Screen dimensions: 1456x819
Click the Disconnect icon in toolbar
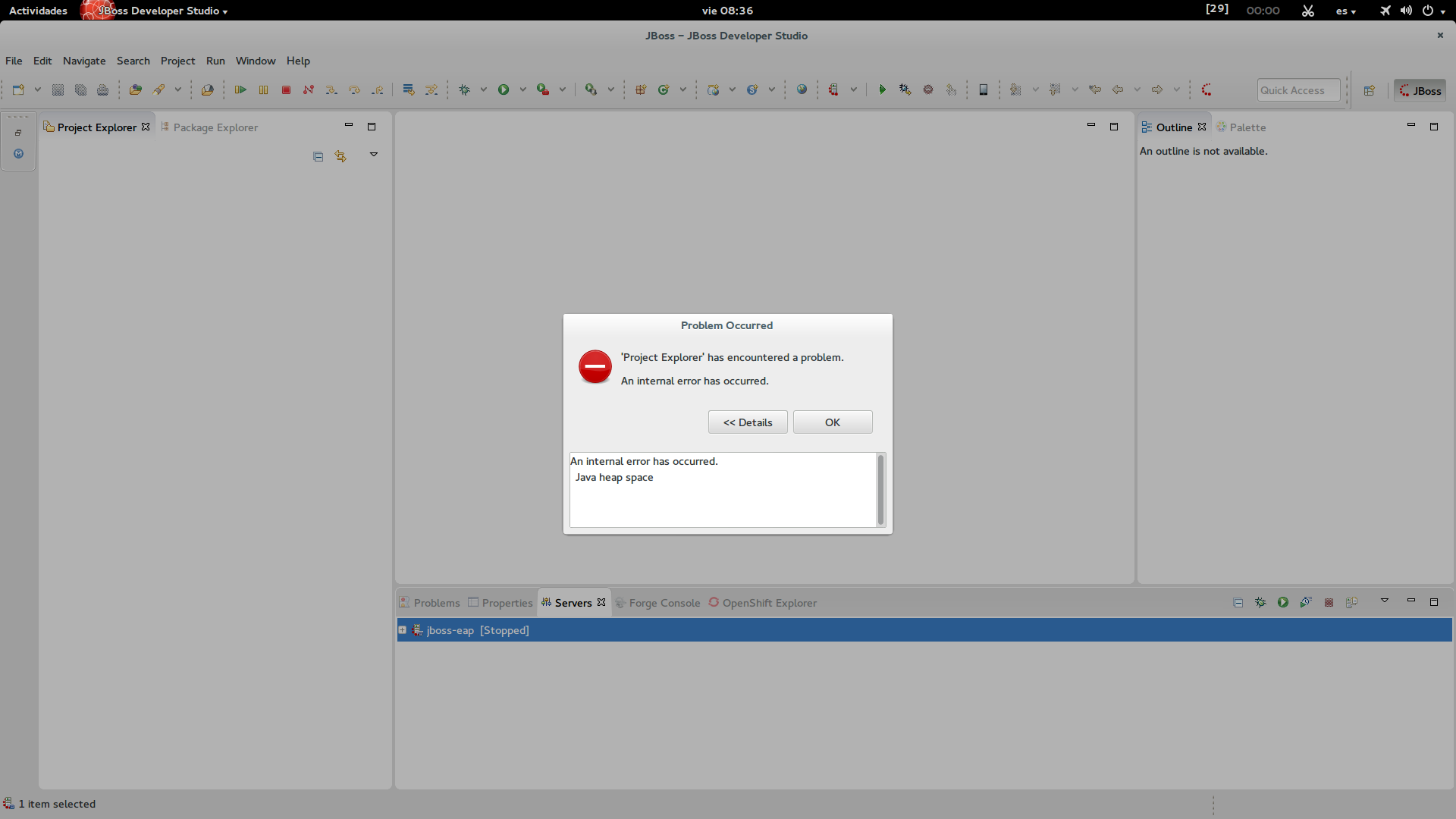point(309,89)
